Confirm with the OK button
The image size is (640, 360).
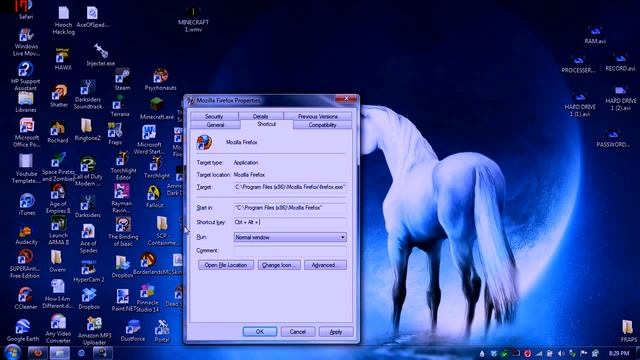coord(260,331)
